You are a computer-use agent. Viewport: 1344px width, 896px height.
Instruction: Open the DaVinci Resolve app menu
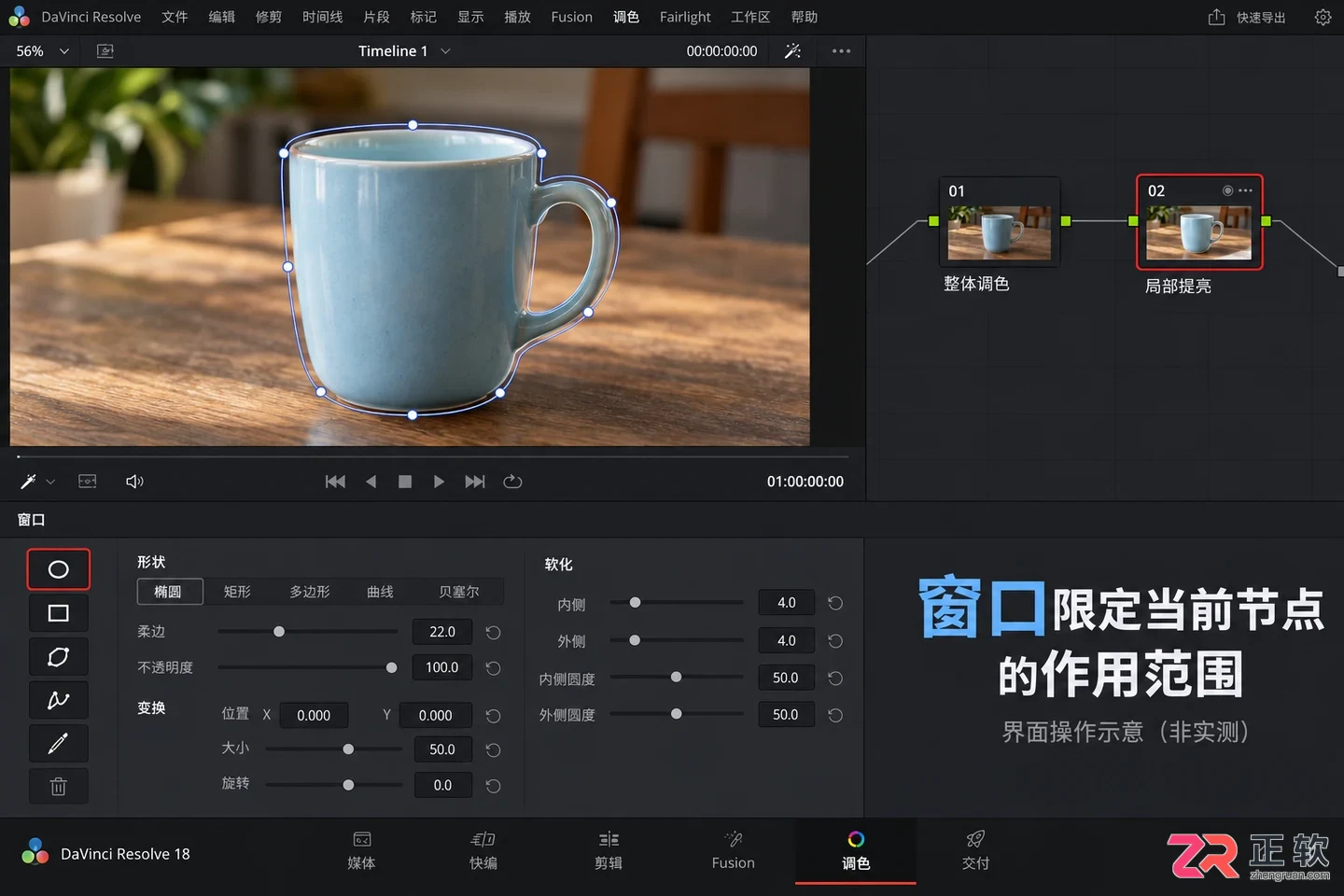click(x=91, y=17)
